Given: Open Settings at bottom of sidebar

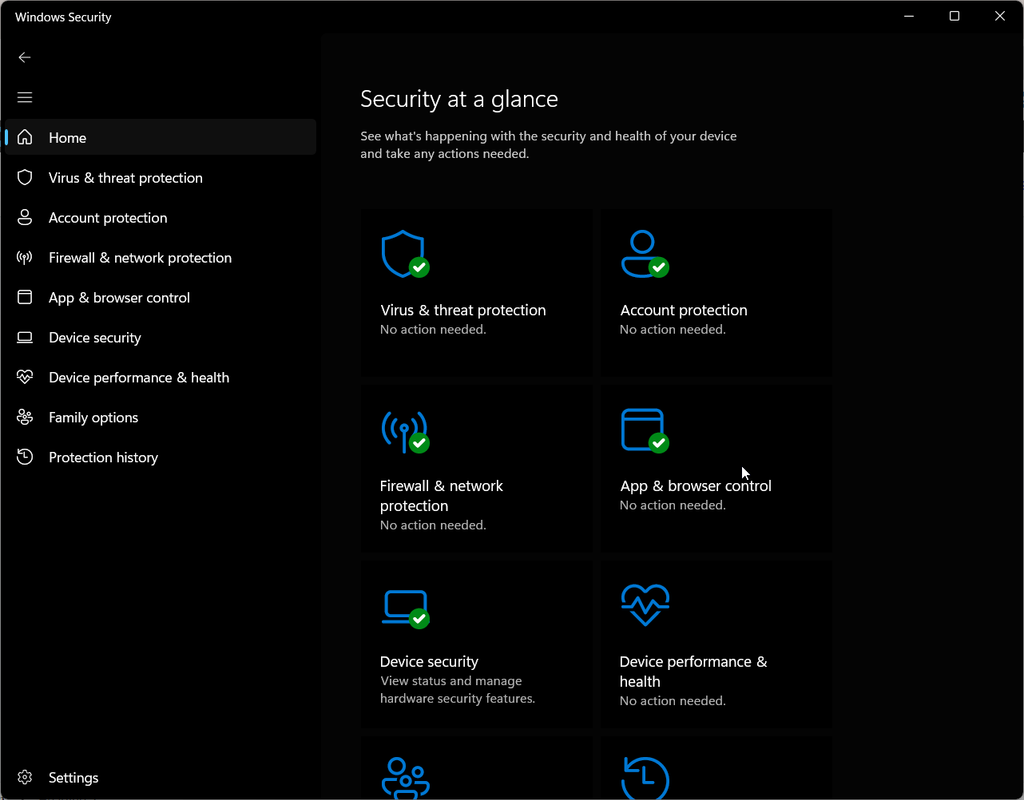Looking at the screenshot, I should point(161,777).
